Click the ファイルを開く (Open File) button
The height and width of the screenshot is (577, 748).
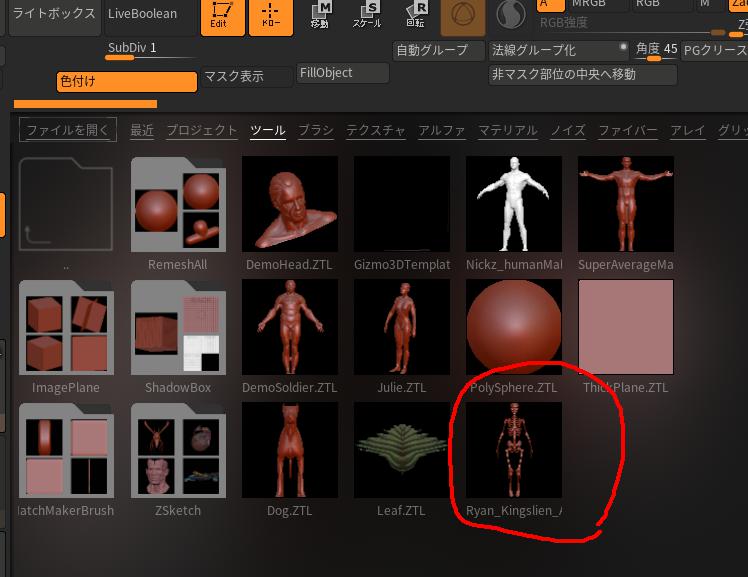(x=68, y=130)
